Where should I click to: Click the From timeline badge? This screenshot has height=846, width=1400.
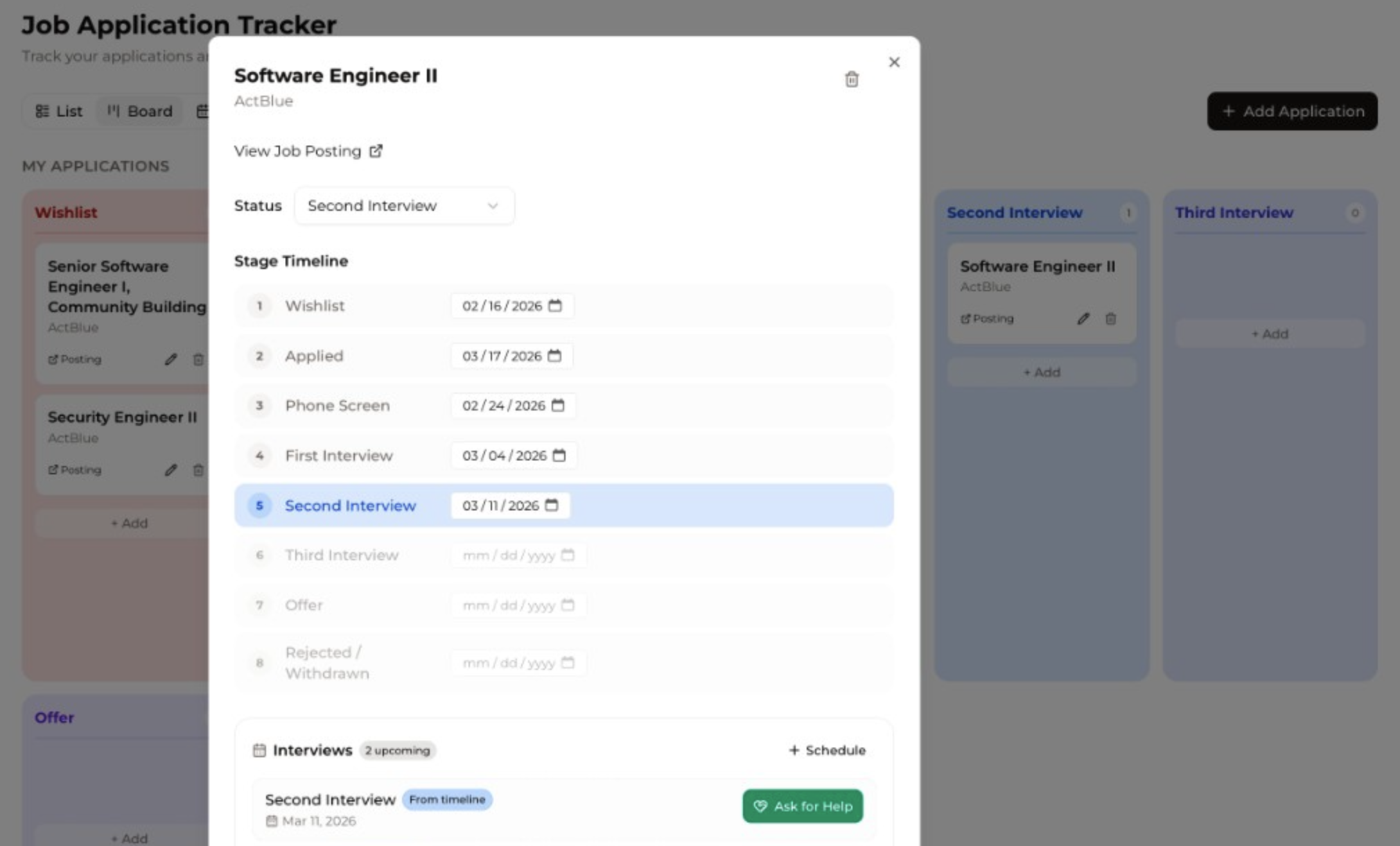point(447,800)
